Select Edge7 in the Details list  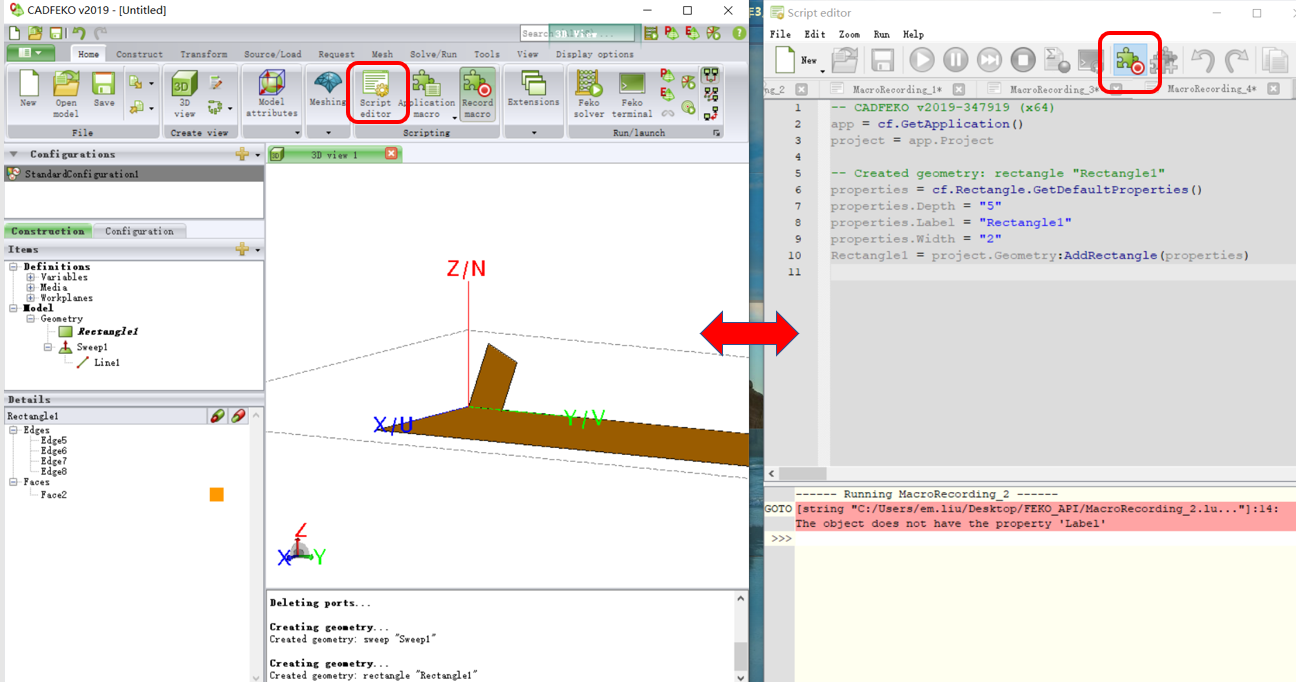point(54,461)
